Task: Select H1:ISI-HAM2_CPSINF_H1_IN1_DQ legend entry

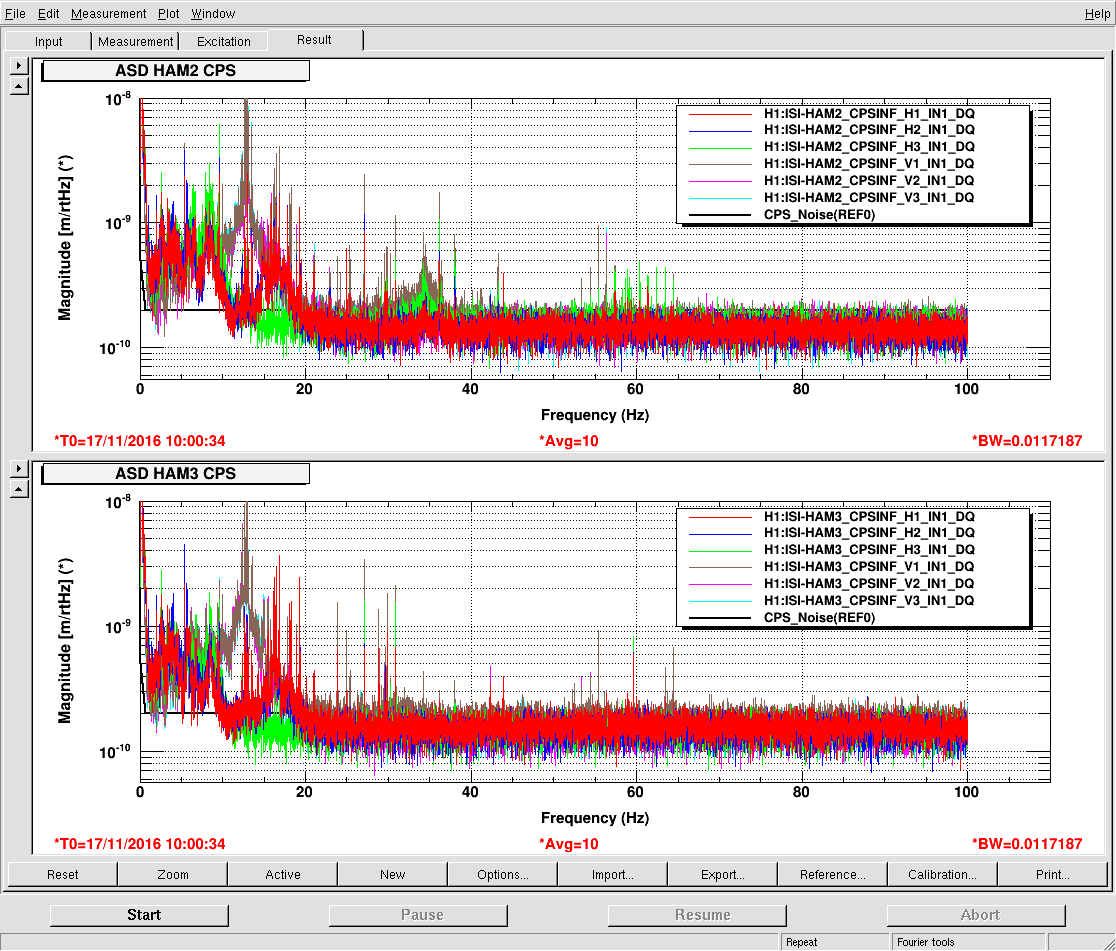Action: (869, 113)
